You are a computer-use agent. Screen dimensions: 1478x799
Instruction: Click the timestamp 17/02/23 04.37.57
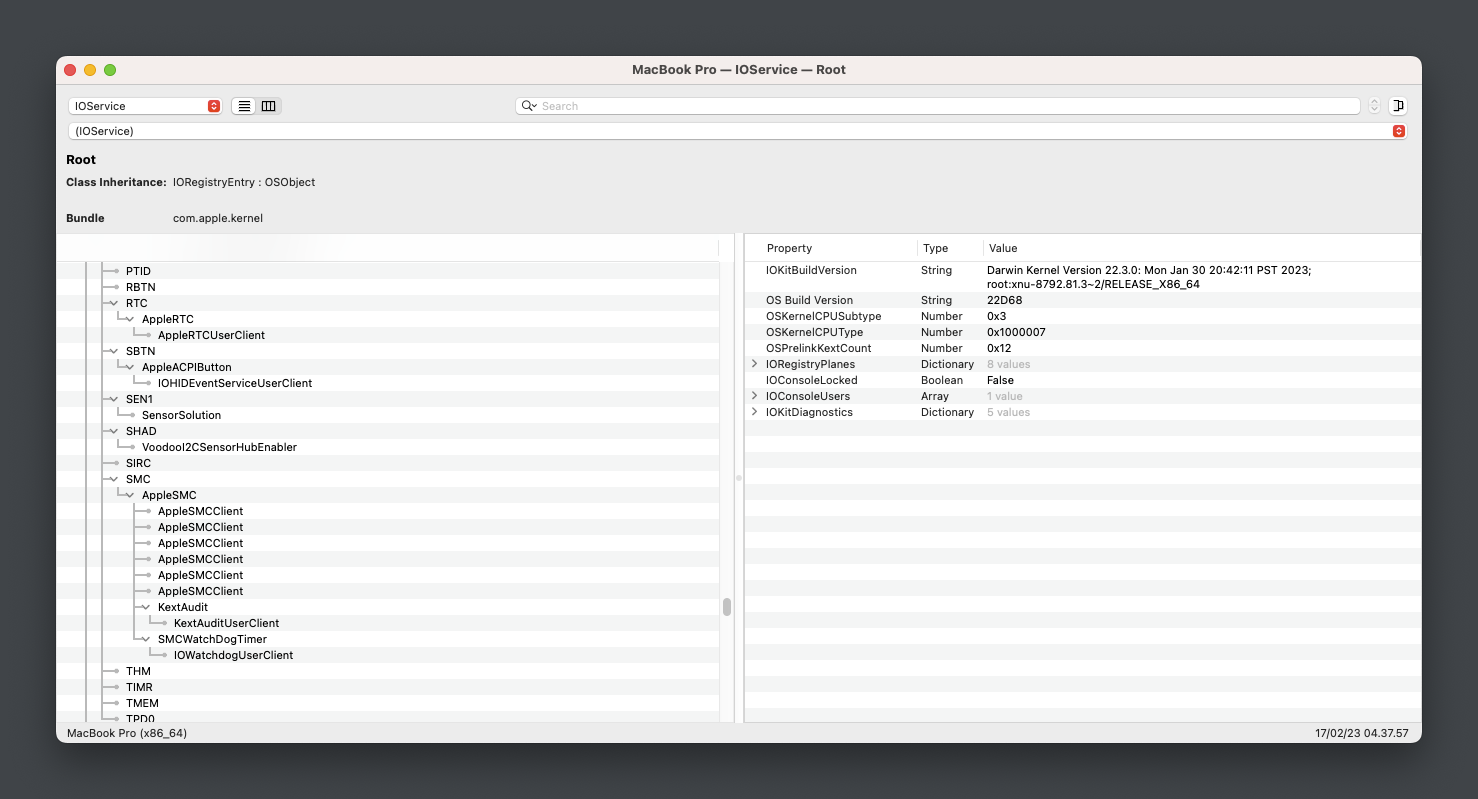coord(1362,733)
